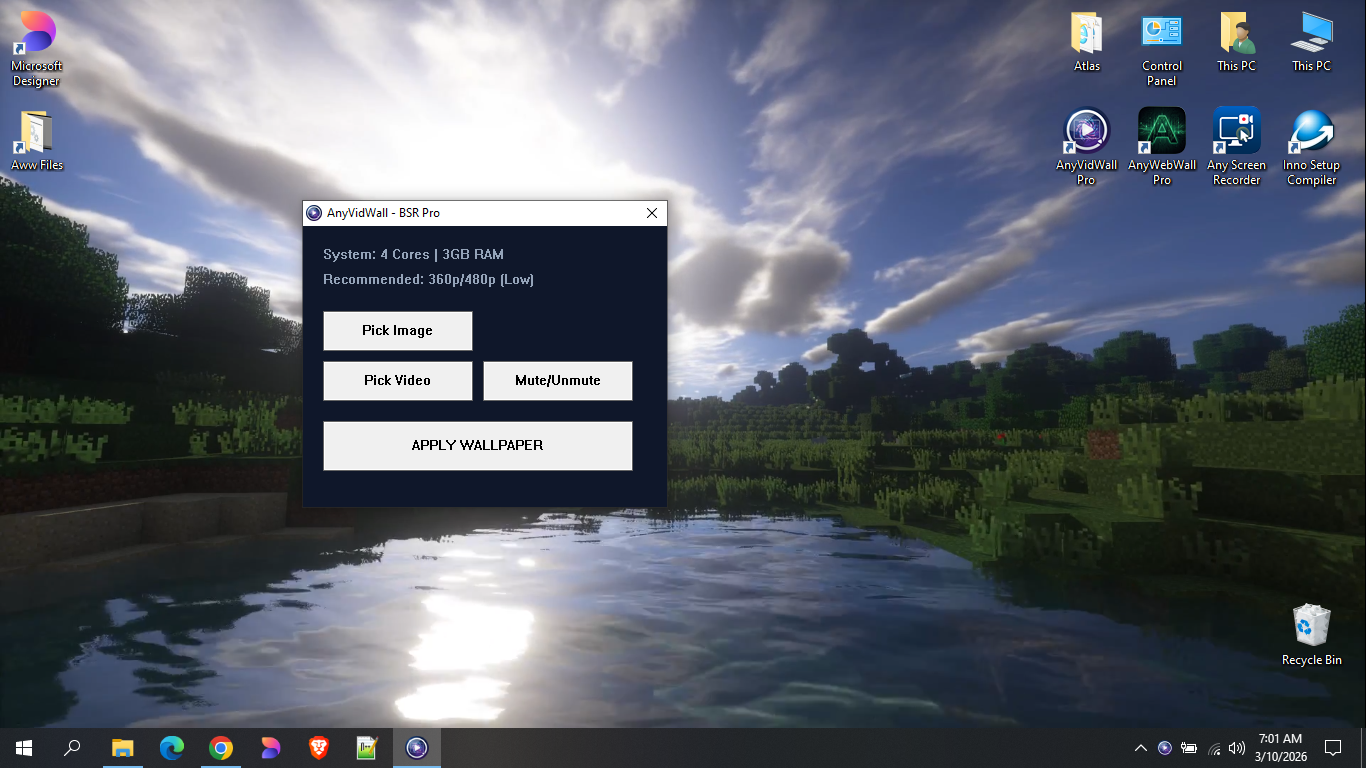The height and width of the screenshot is (769, 1366).
Task: Open Microsoft Designer
Action: tap(35, 30)
